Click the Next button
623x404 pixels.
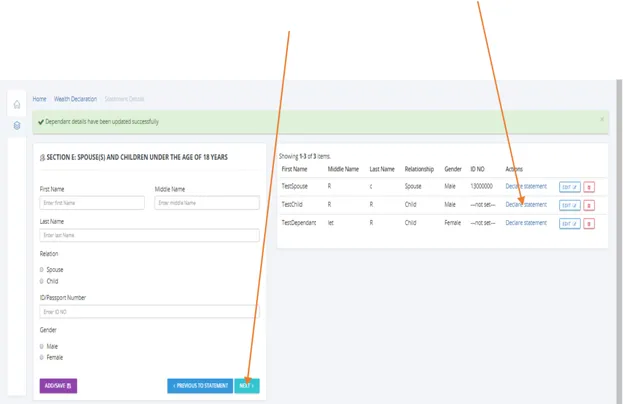pyautogui.click(x=246, y=385)
